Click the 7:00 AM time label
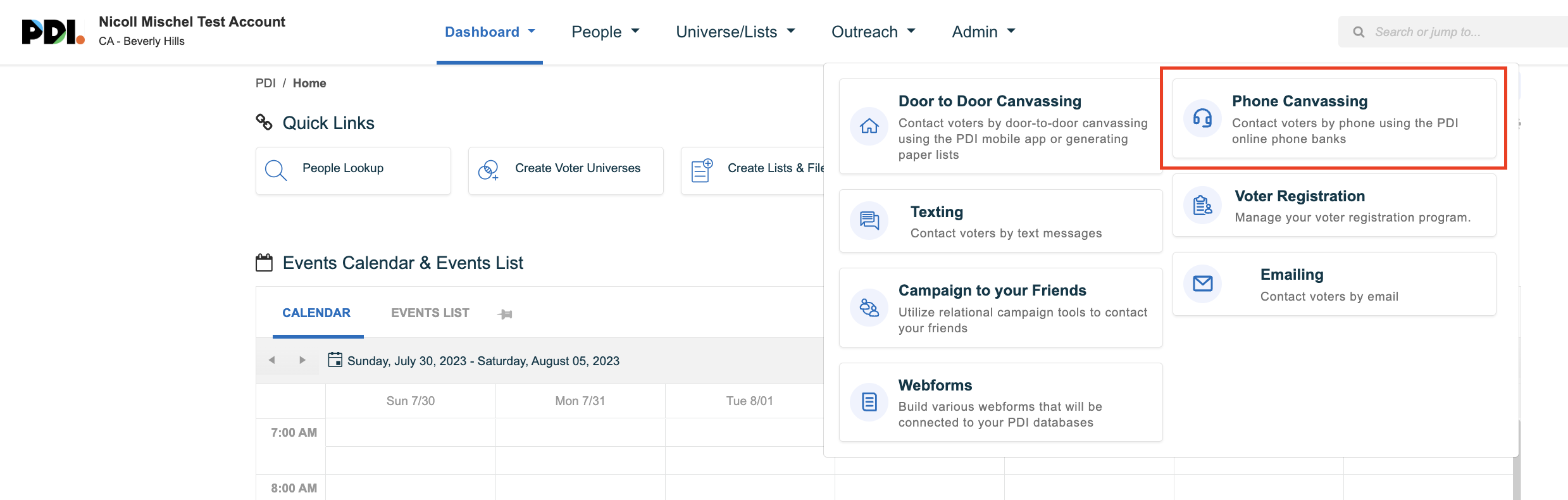This screenshot has width=1568, height=500. pyautogui.click(x=294, y=432)
